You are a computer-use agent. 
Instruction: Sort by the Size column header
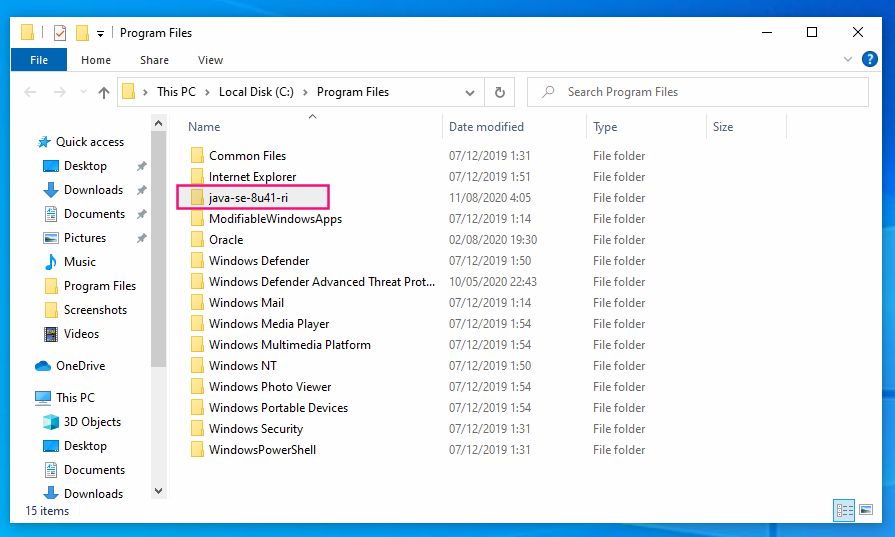(x=723, y=127)
